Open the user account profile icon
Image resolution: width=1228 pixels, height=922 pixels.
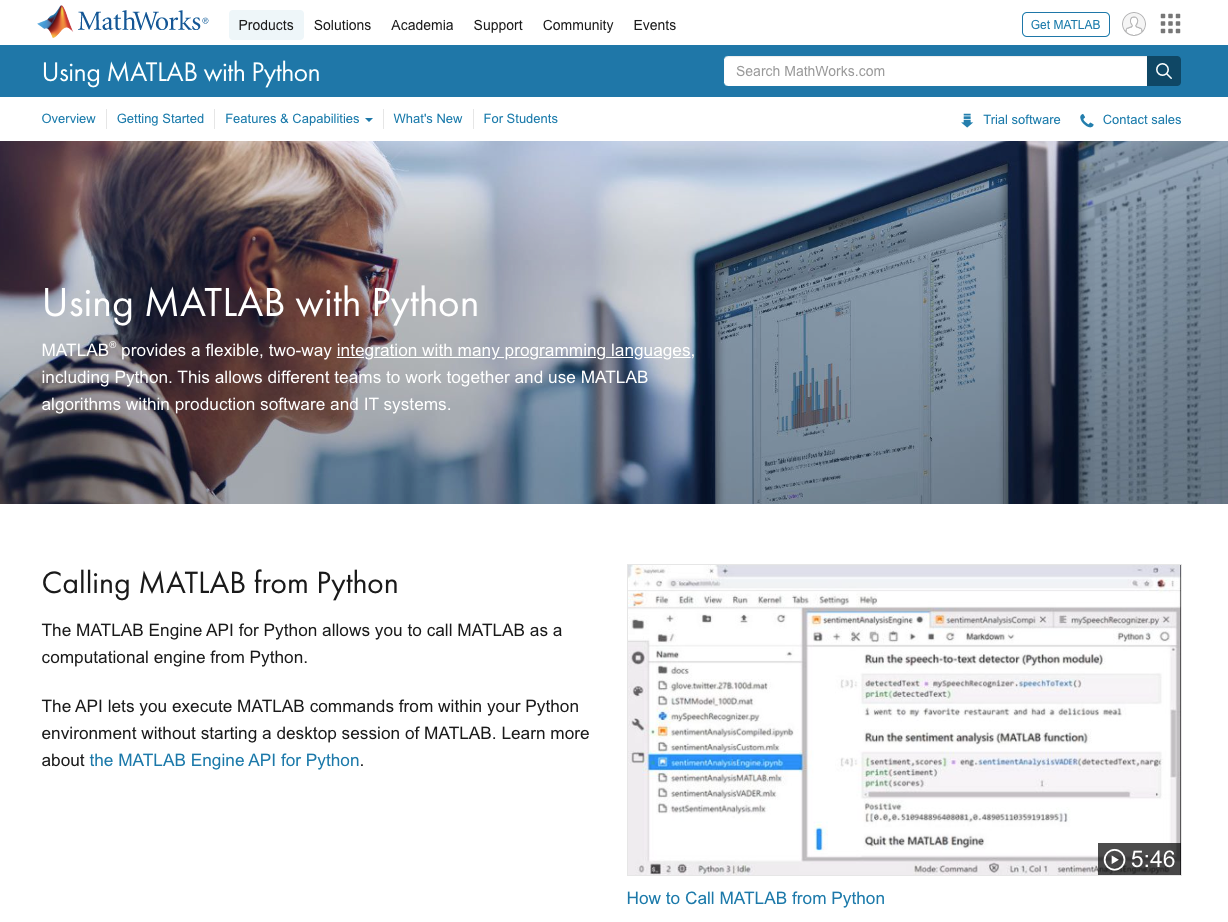tap(1133, 25)
